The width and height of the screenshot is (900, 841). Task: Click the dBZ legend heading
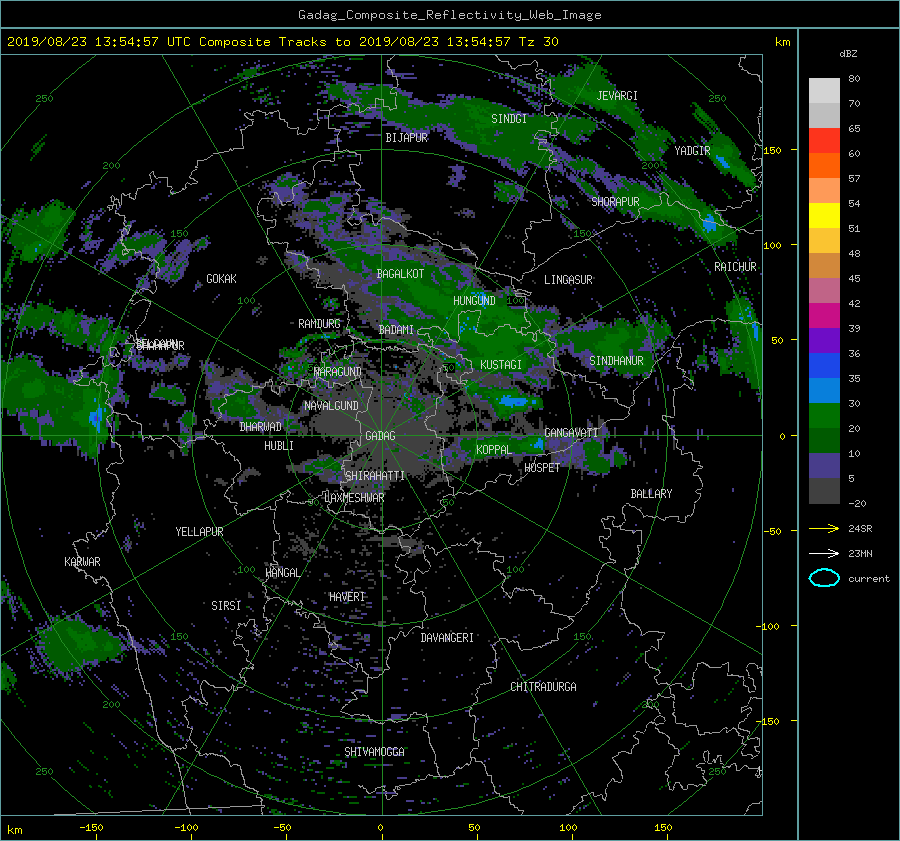[848, 53]
